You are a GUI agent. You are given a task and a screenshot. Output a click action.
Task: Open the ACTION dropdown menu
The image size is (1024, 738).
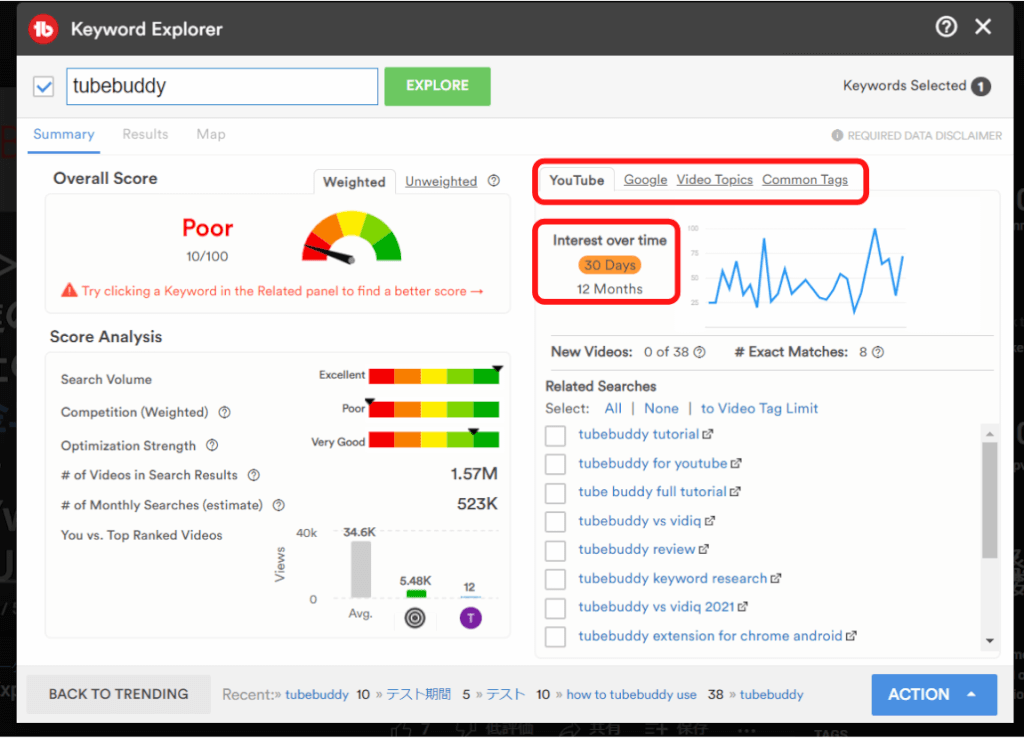(x=934, y=694)
